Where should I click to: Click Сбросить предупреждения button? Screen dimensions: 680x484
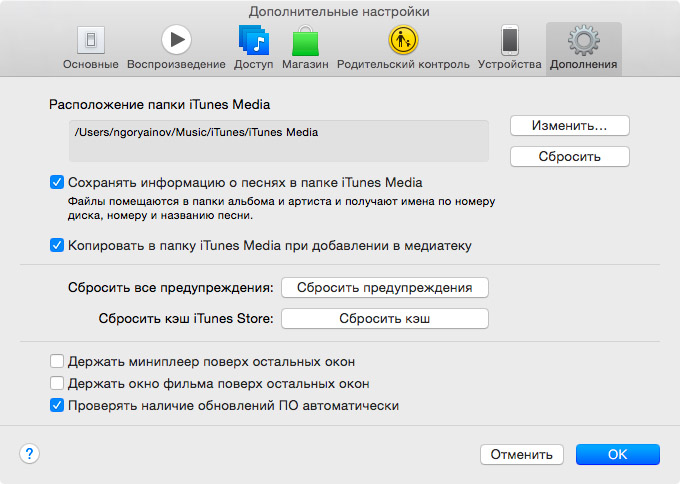[x=384, y=288]
